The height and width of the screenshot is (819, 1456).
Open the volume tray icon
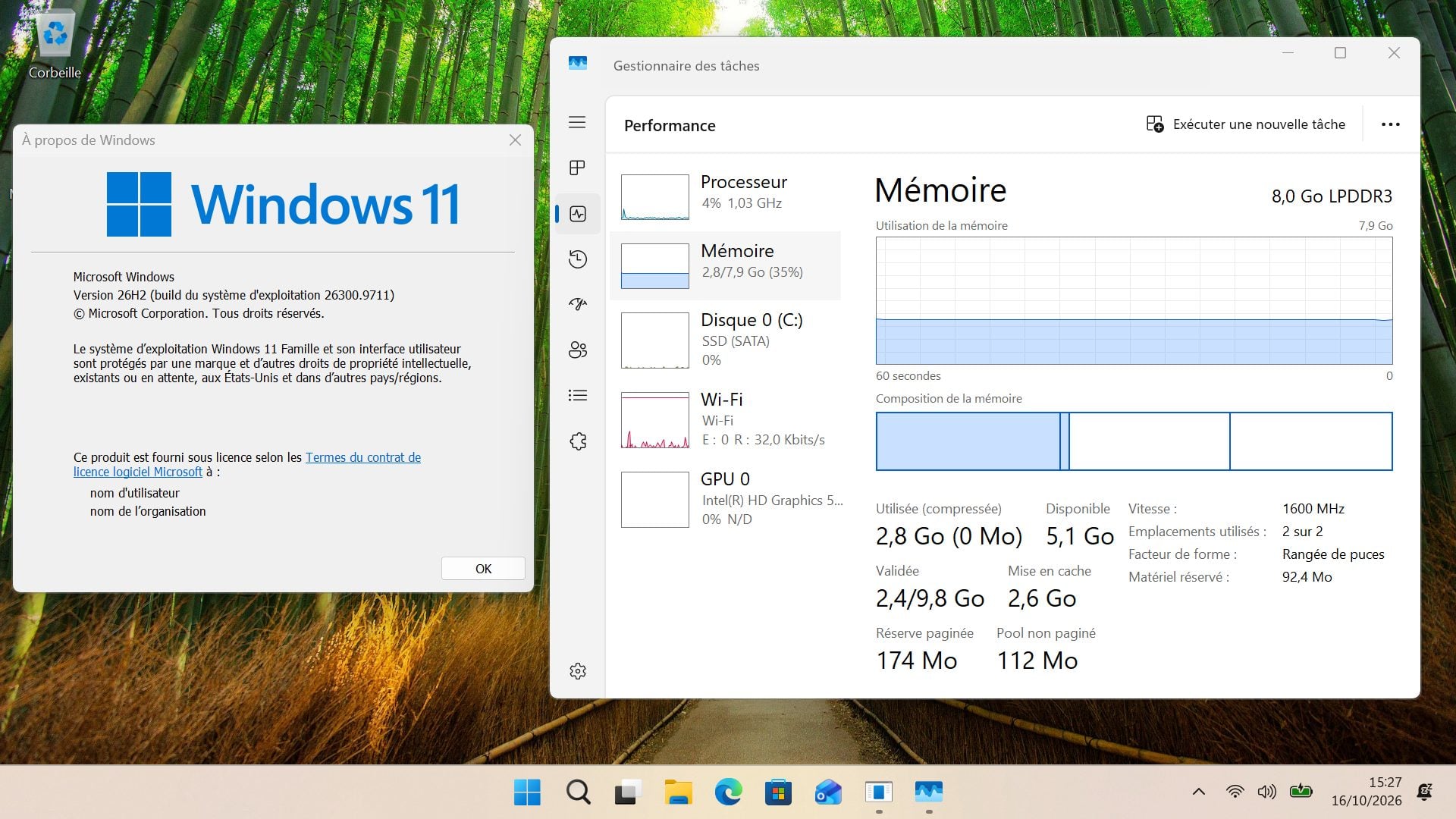point(1267,792)
